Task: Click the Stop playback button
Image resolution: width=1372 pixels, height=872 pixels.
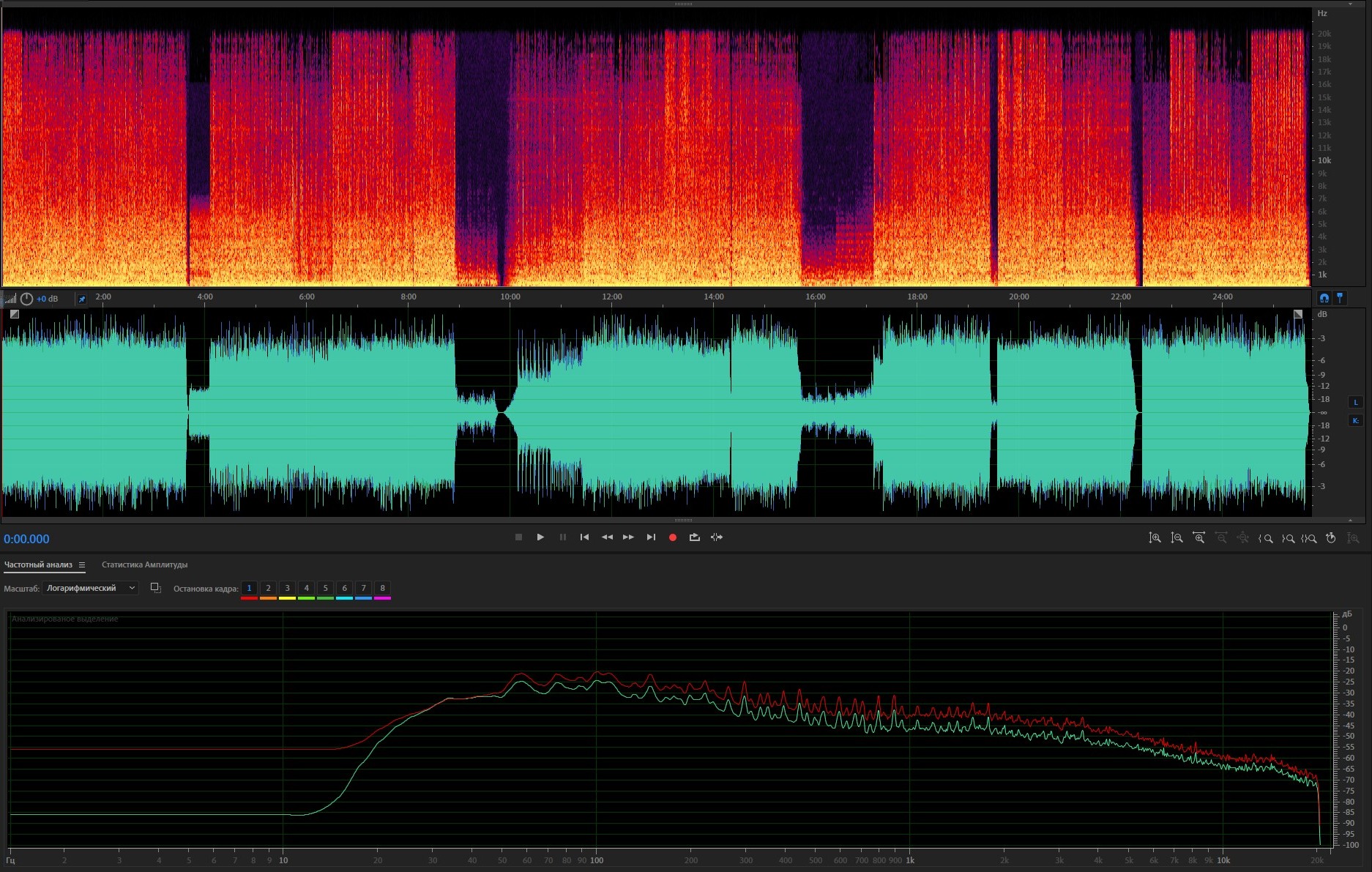Action: 518,537
